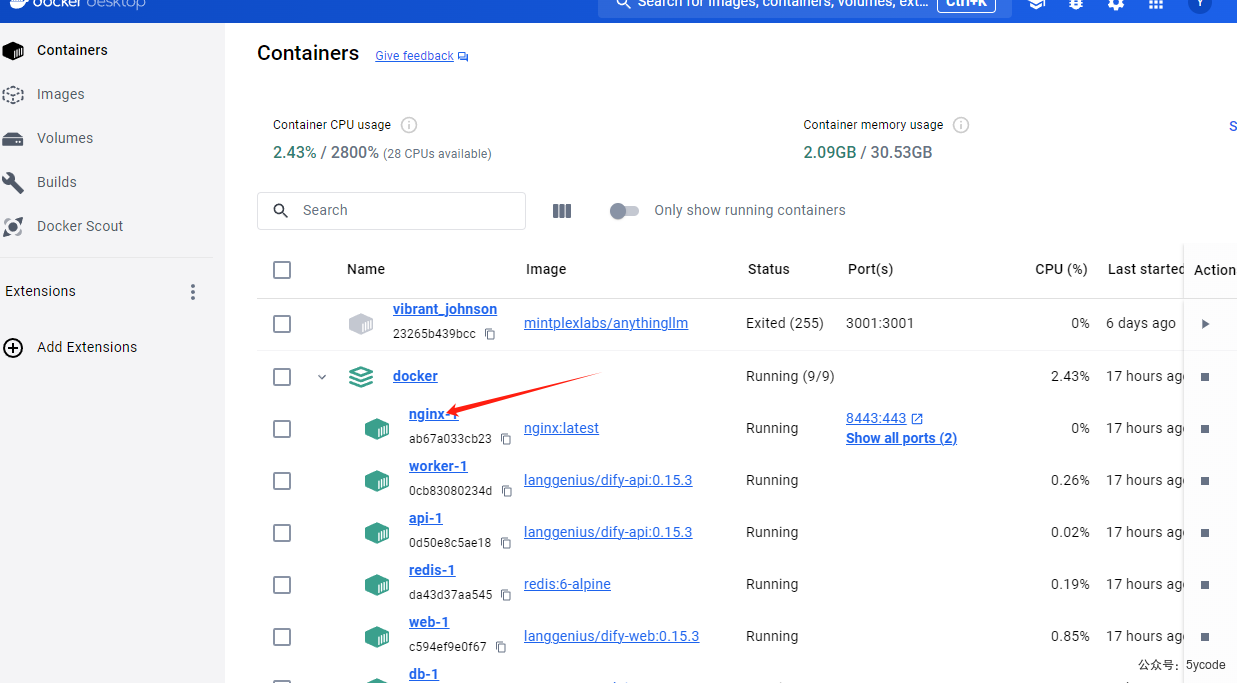This screenshot has width=1237, height=683.
Task: Open the langgenius/dify-web:0.15.3 image link
Action: tap(611, 636)
